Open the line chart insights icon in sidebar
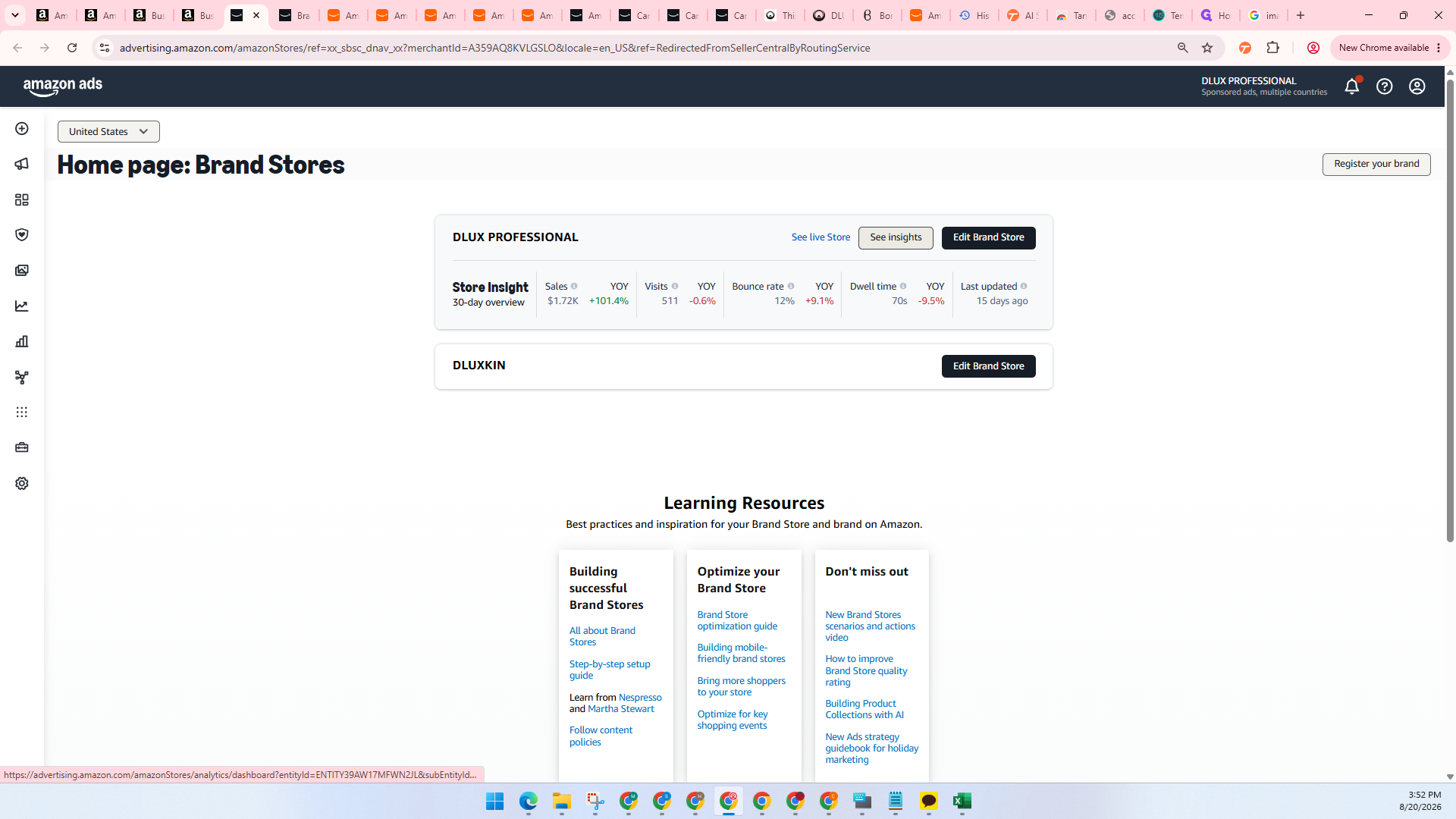 point(22,306)
